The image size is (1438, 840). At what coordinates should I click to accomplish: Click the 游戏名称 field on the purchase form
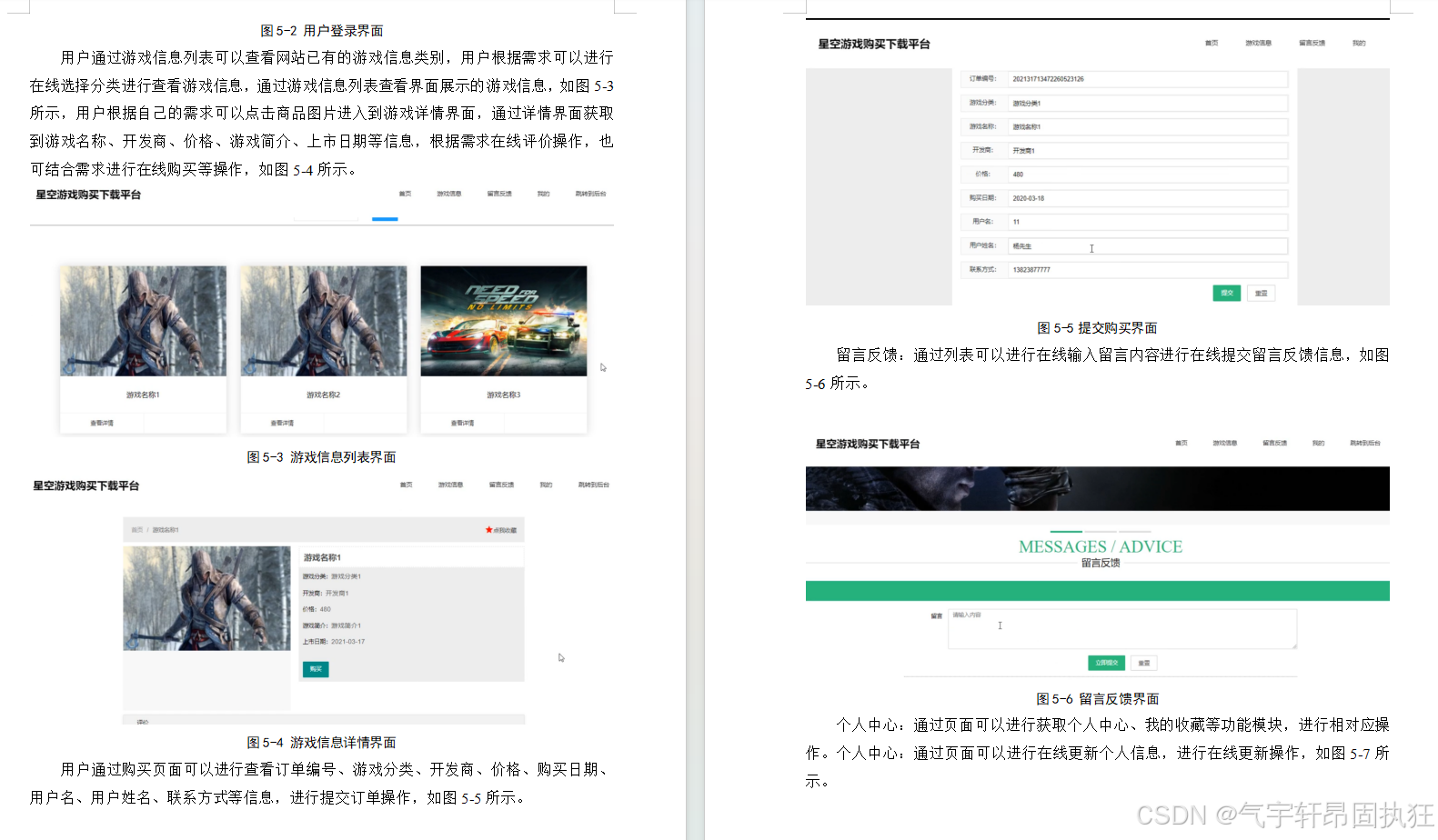pyautogui.click(x=1148, y=126)
